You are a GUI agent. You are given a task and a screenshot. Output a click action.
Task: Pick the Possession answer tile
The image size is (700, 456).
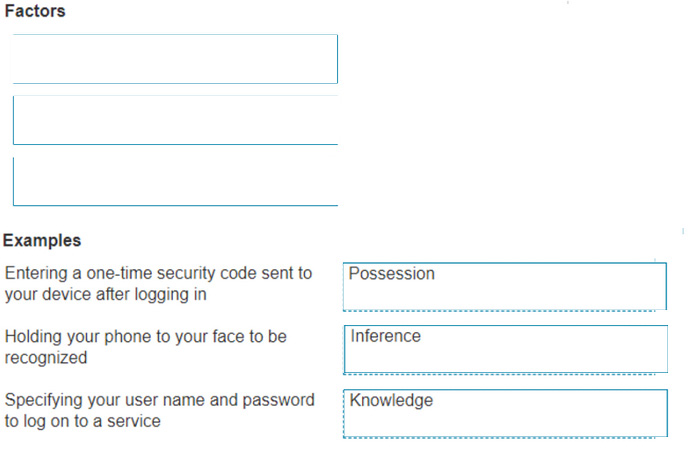pos(505,287)
